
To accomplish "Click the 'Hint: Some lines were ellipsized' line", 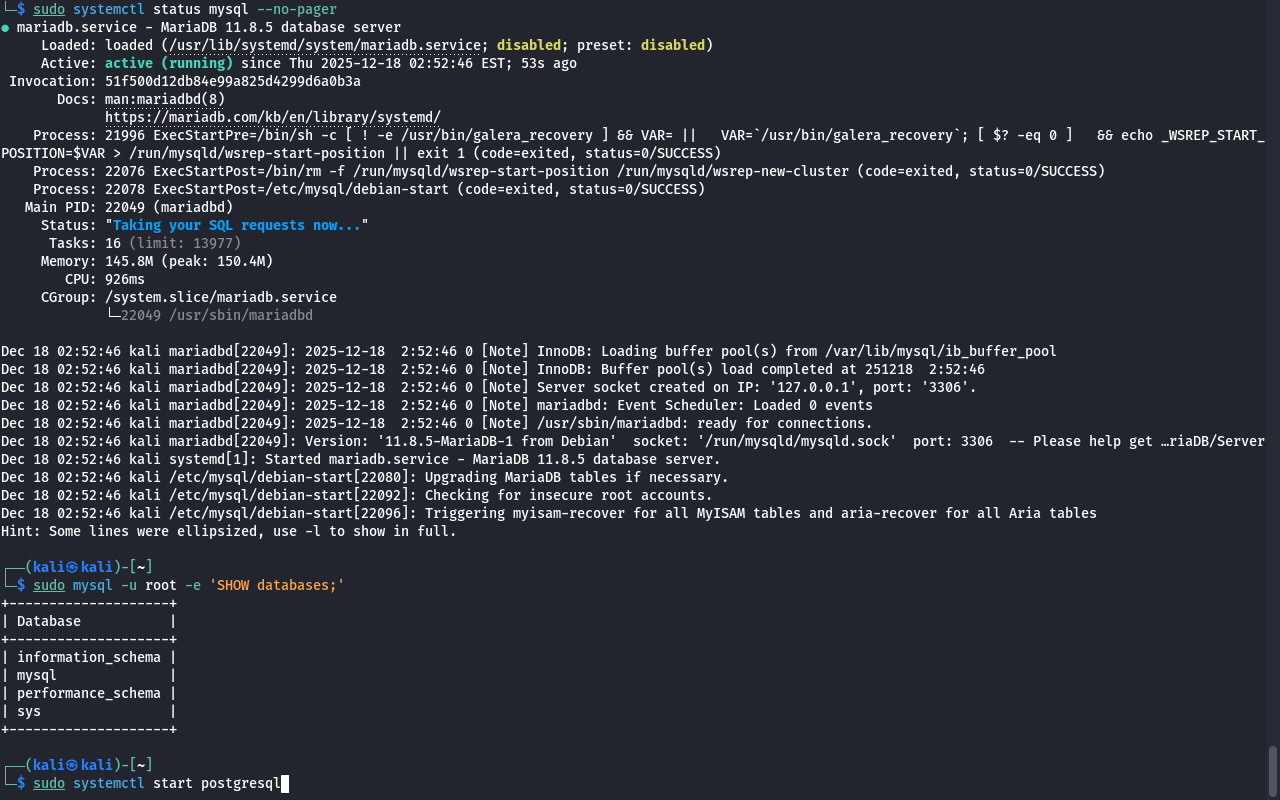I will click(x=228, y=531).
